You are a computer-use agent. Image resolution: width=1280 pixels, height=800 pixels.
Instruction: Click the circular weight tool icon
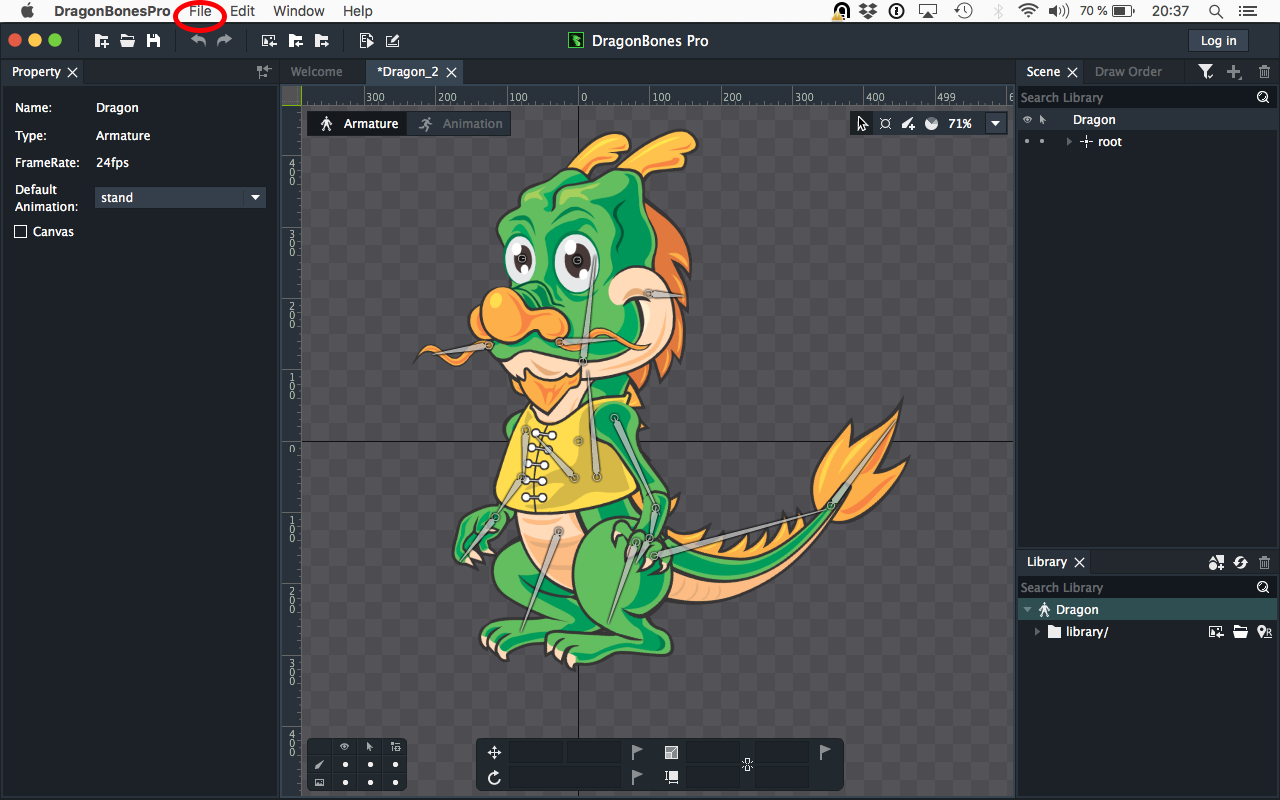point(931,124)
